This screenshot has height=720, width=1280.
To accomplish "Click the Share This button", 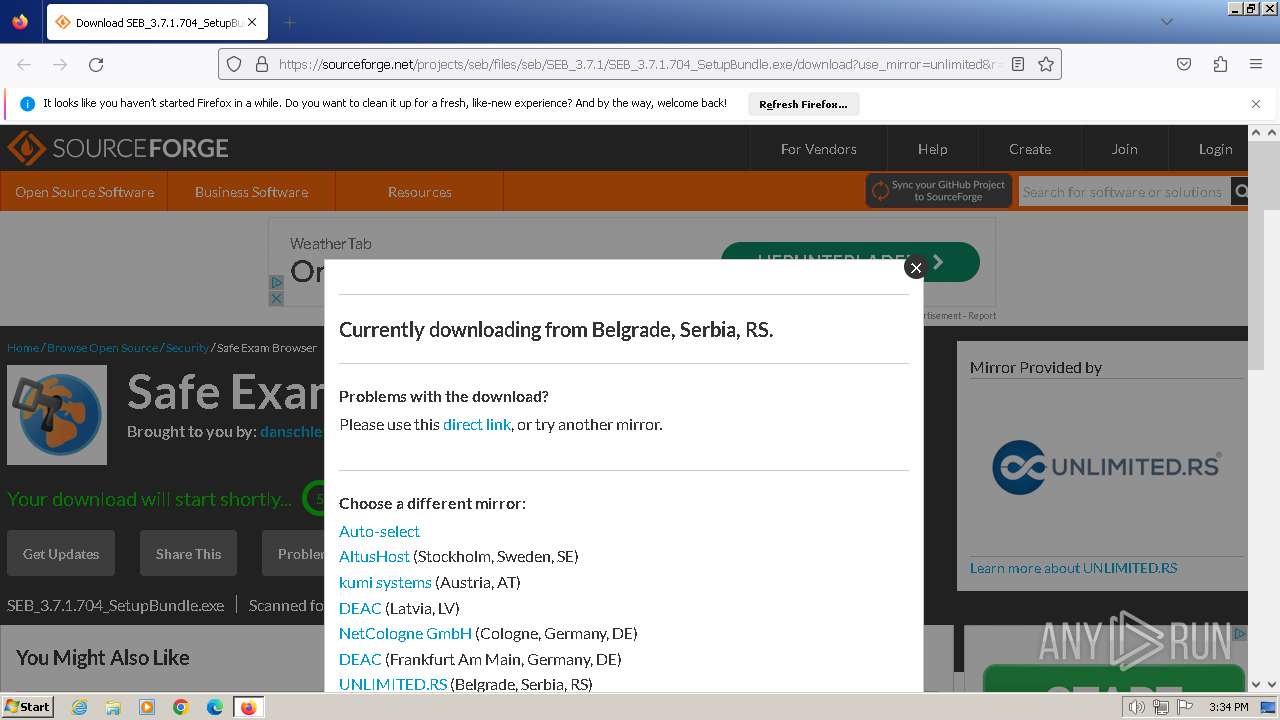I will click(x=188, y=553).
